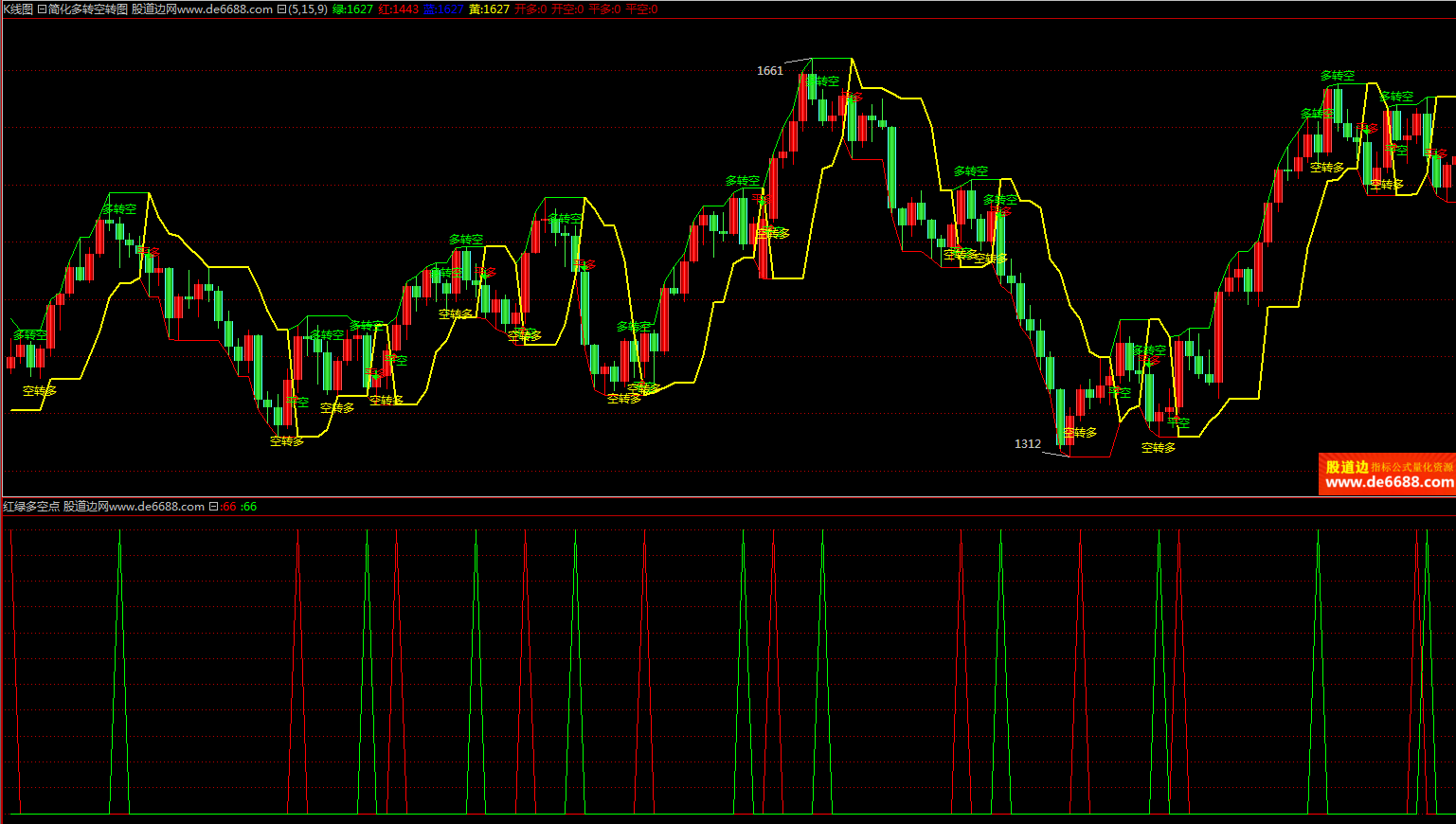This screenshot has width=1456, height=824.
Task: Click the K线图 label in header
Action: pyautogui.click(x=18, y=9)
